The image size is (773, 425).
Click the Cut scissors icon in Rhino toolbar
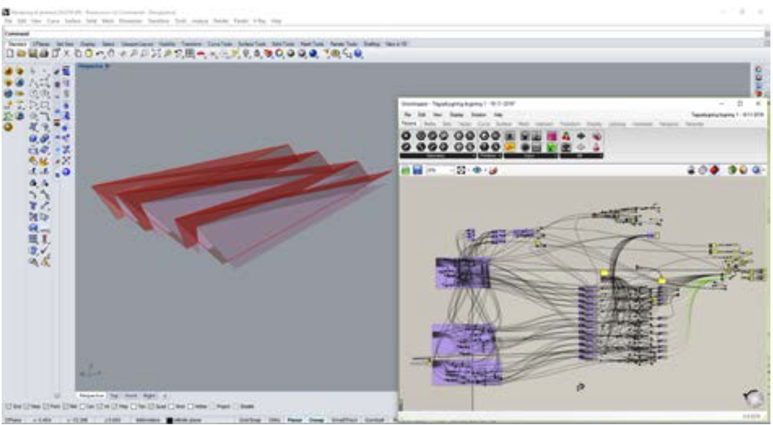(66, 53)
